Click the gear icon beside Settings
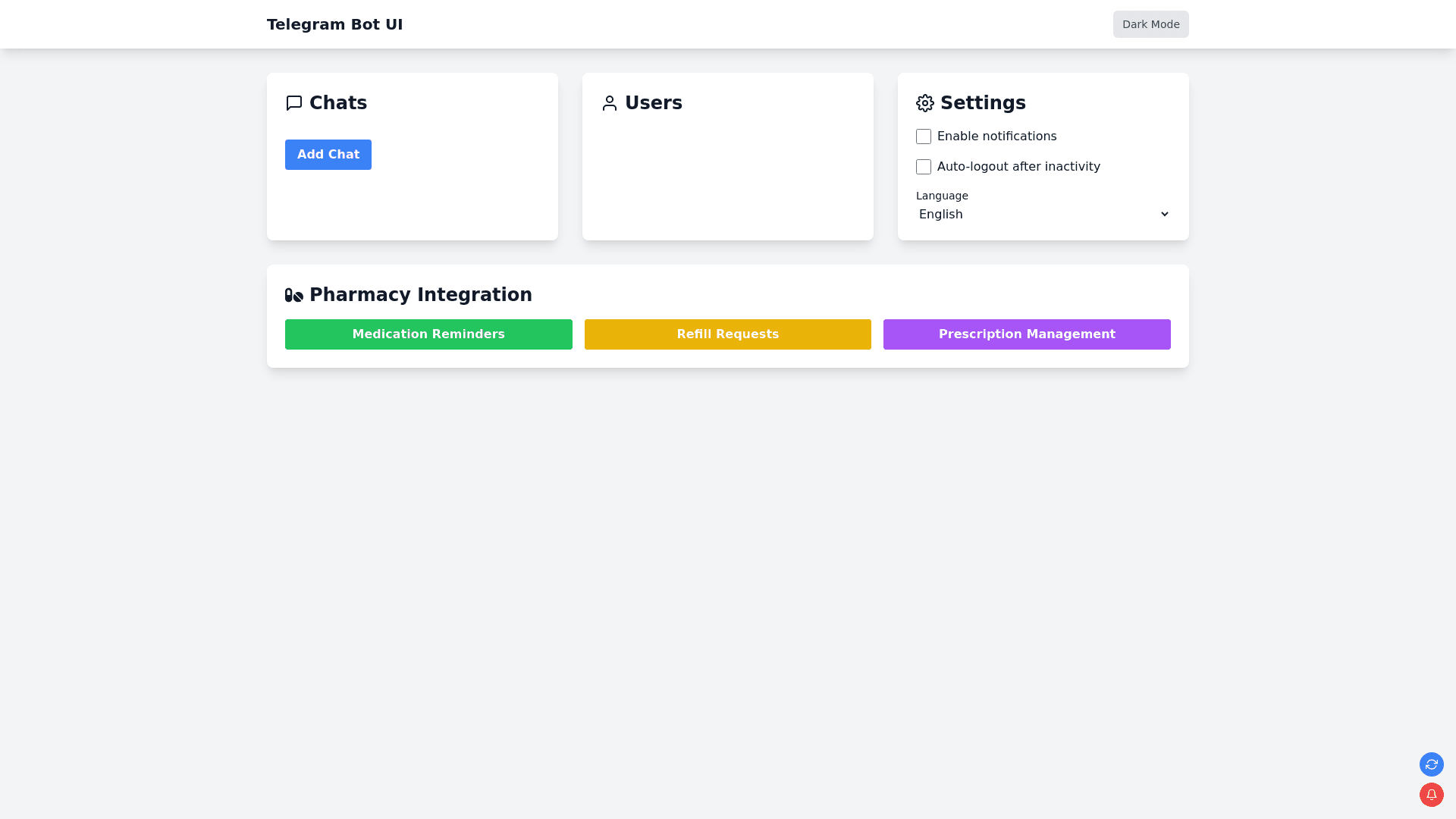 coord(925,103)
